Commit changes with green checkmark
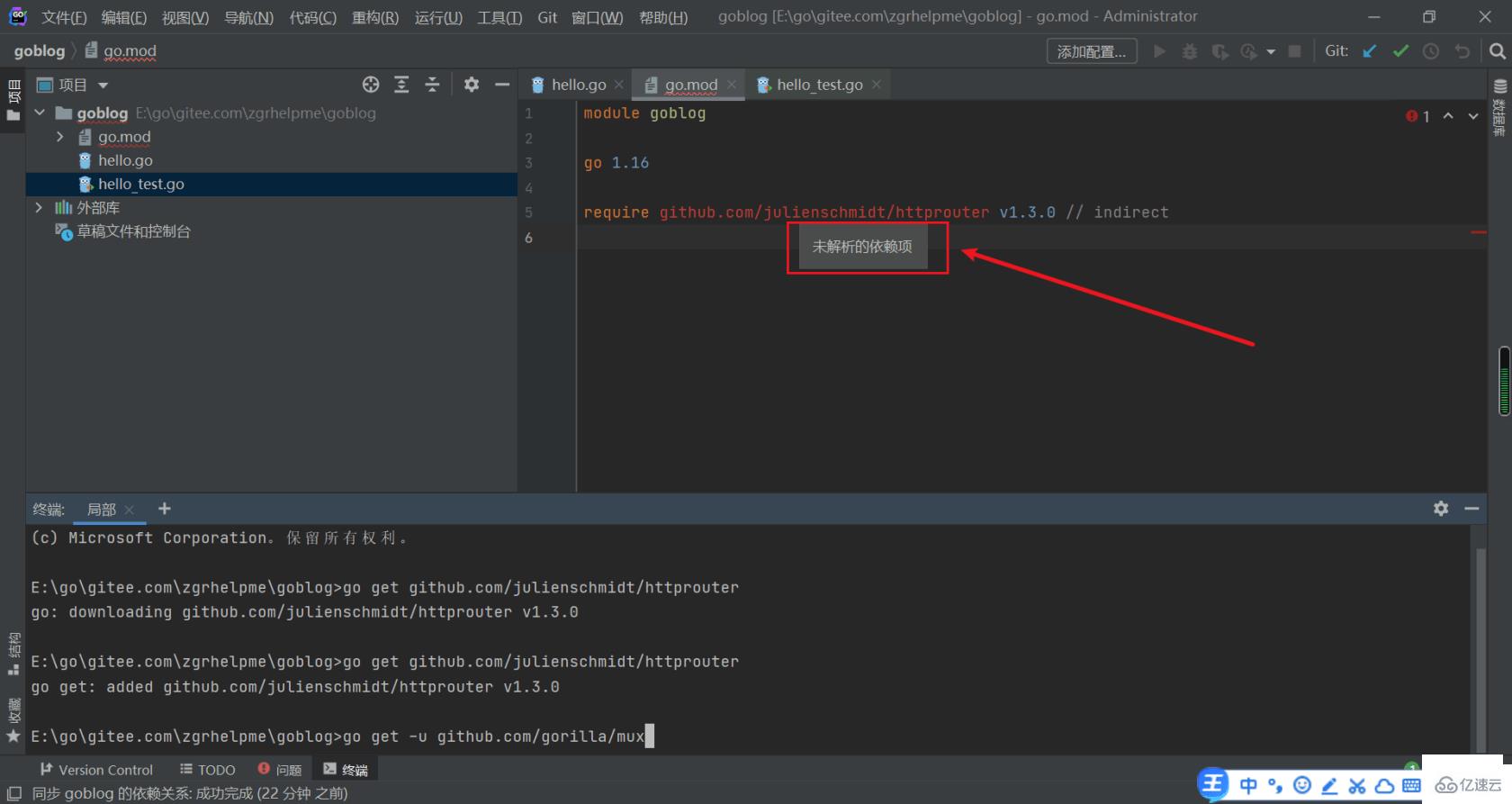This screenshot has width=1512, height=804. 1400,51
